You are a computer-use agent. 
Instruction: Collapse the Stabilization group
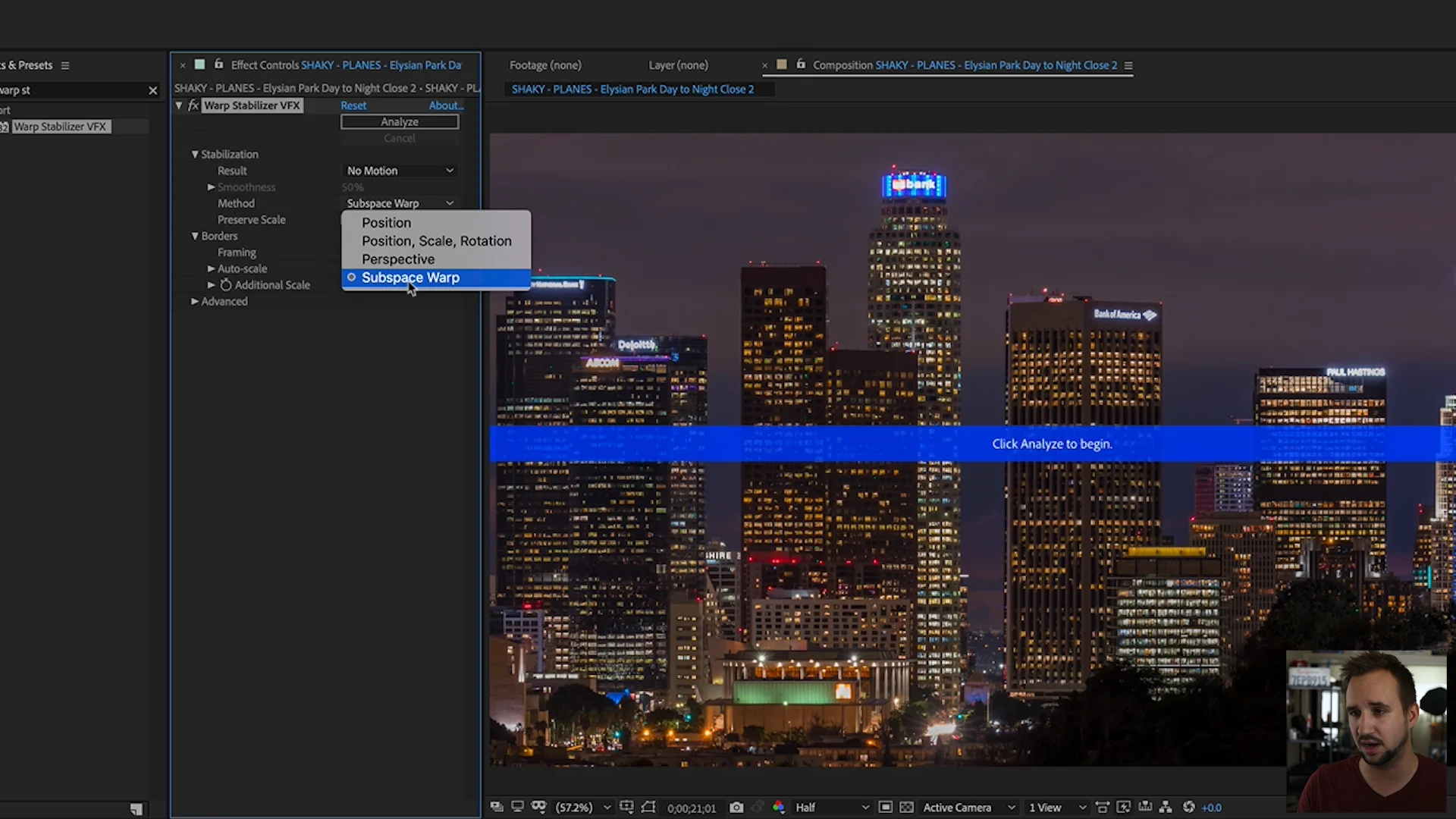pyautogui.click(x=195, y=155)
